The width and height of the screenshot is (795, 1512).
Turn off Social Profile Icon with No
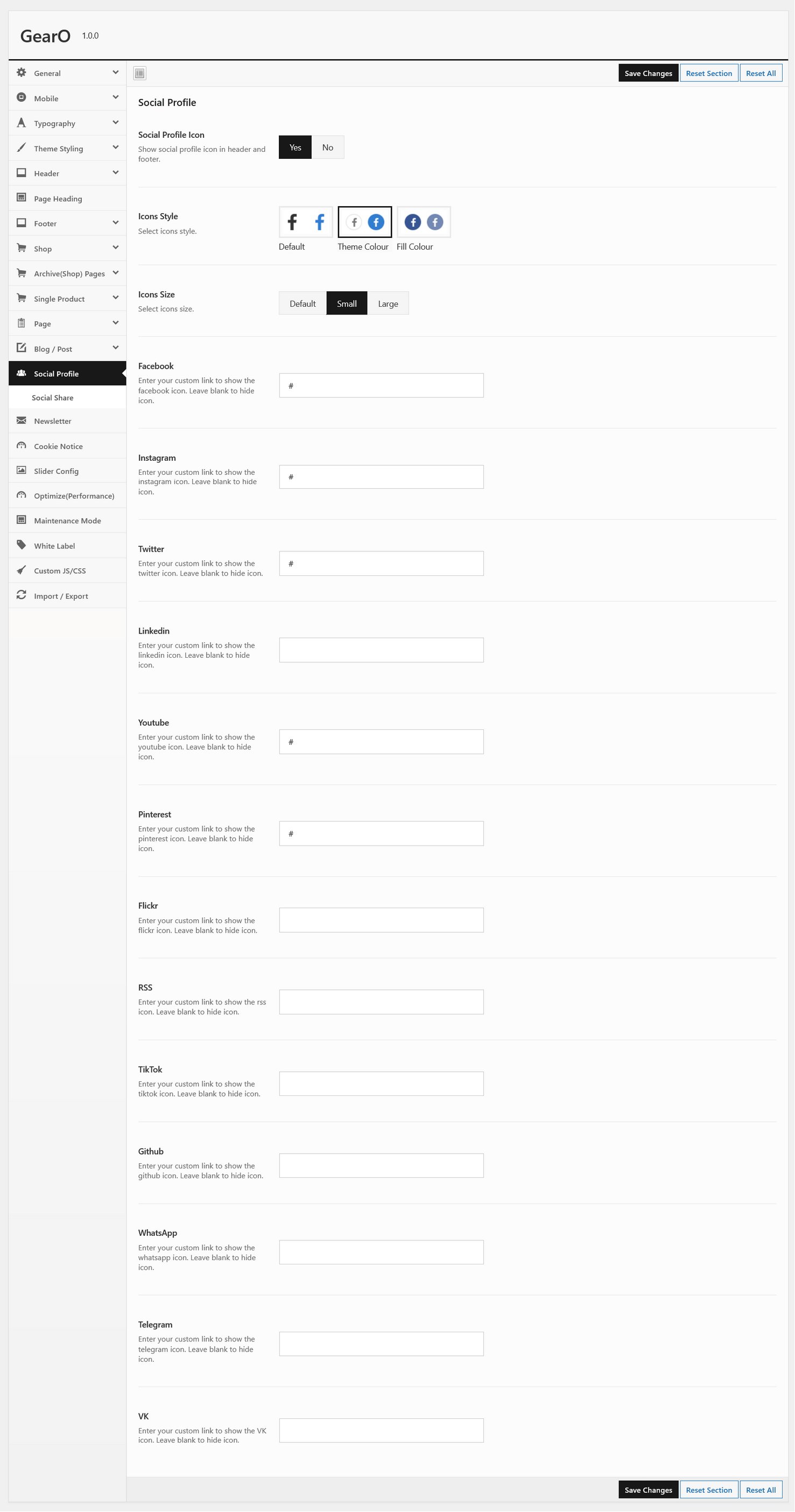pos(328,147)
